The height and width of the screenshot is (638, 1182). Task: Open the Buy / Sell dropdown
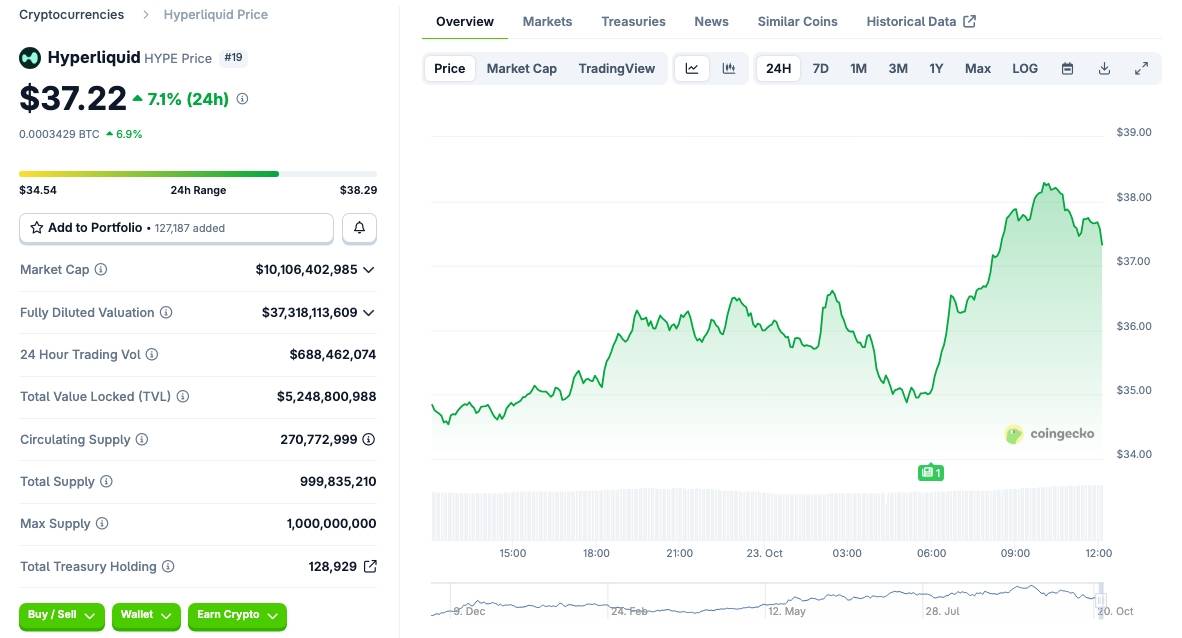[61, 615]
